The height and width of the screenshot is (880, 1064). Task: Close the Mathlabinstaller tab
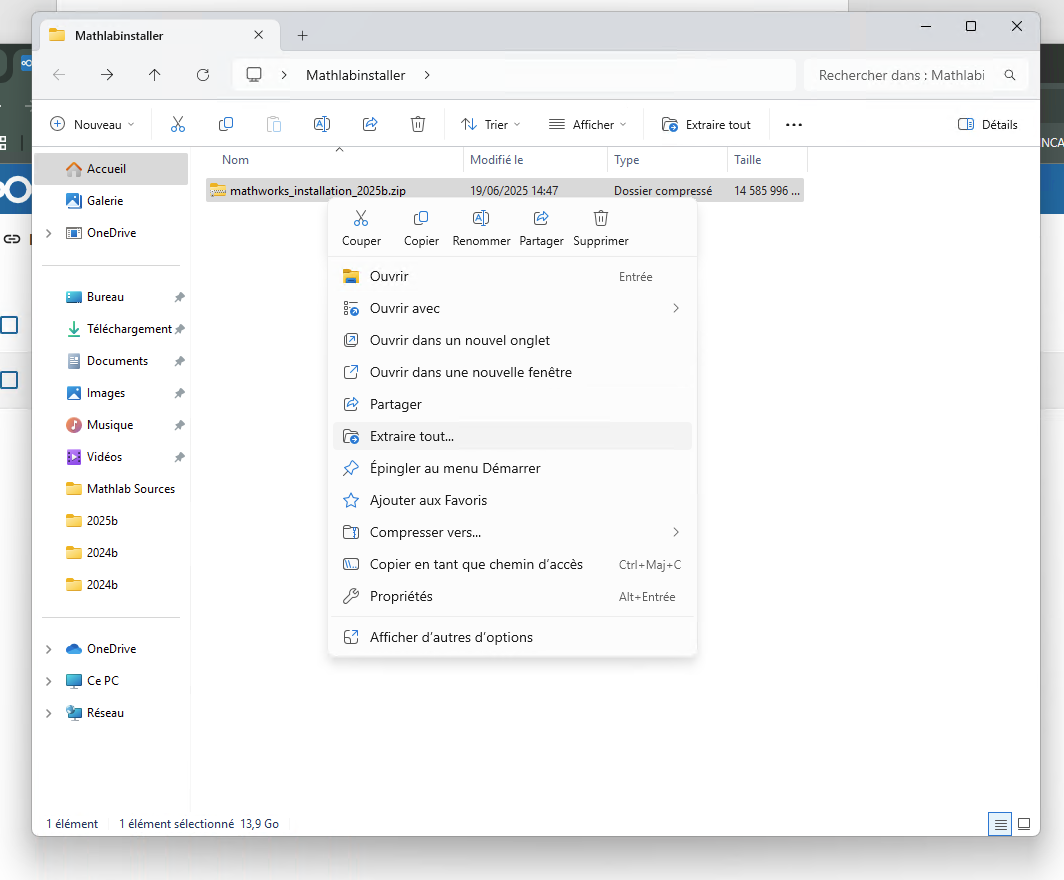[x=259, y=35]
